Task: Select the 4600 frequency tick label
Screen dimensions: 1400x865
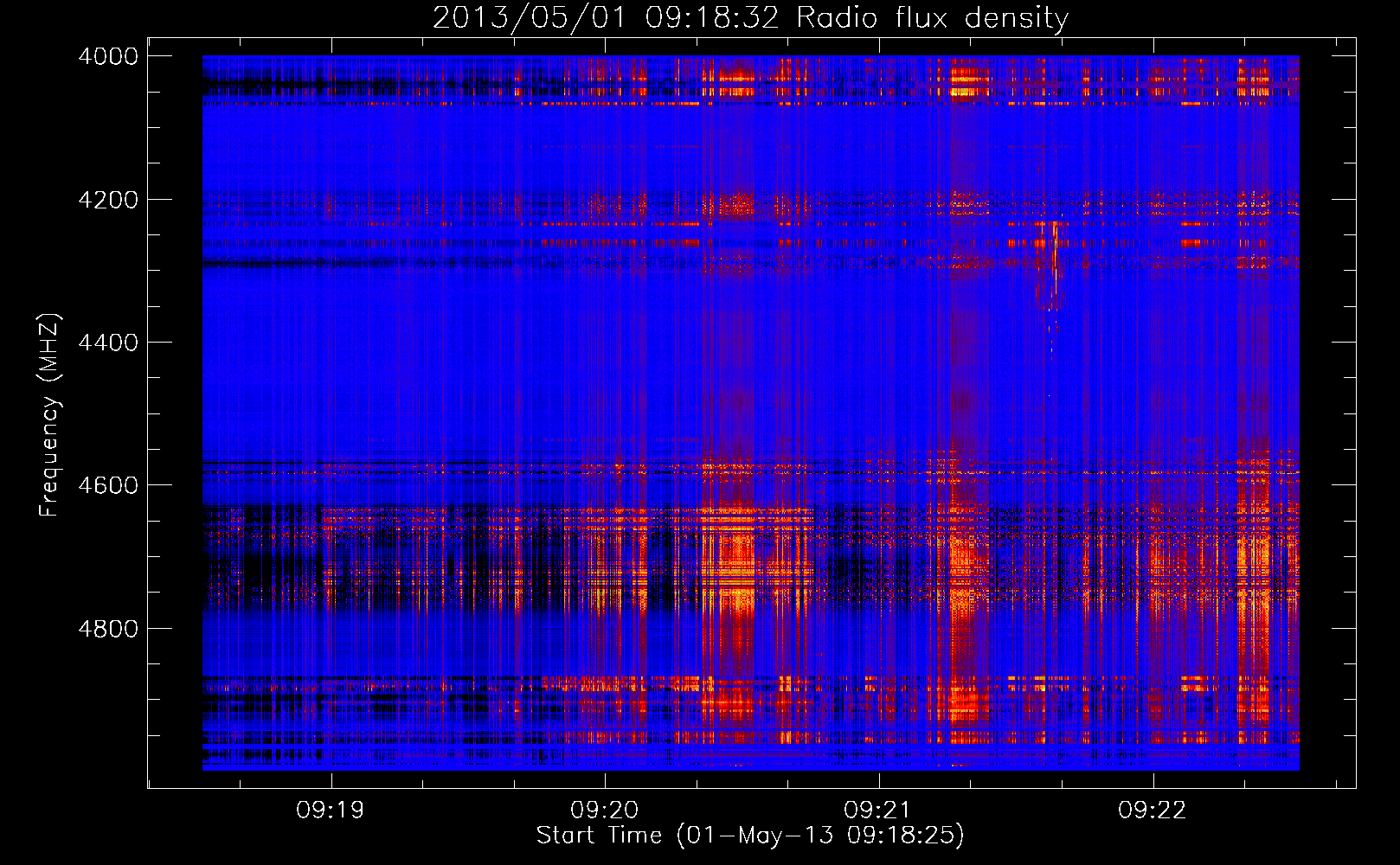Action: coord(108,485)
